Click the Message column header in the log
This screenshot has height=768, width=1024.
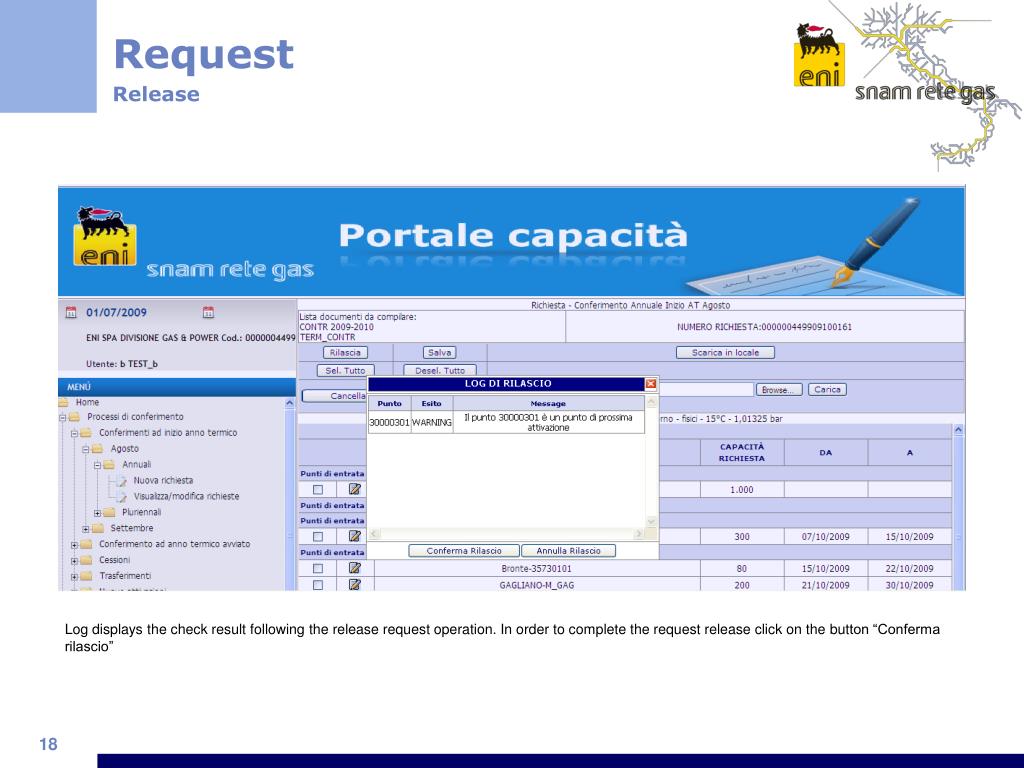tap(548, 404)
